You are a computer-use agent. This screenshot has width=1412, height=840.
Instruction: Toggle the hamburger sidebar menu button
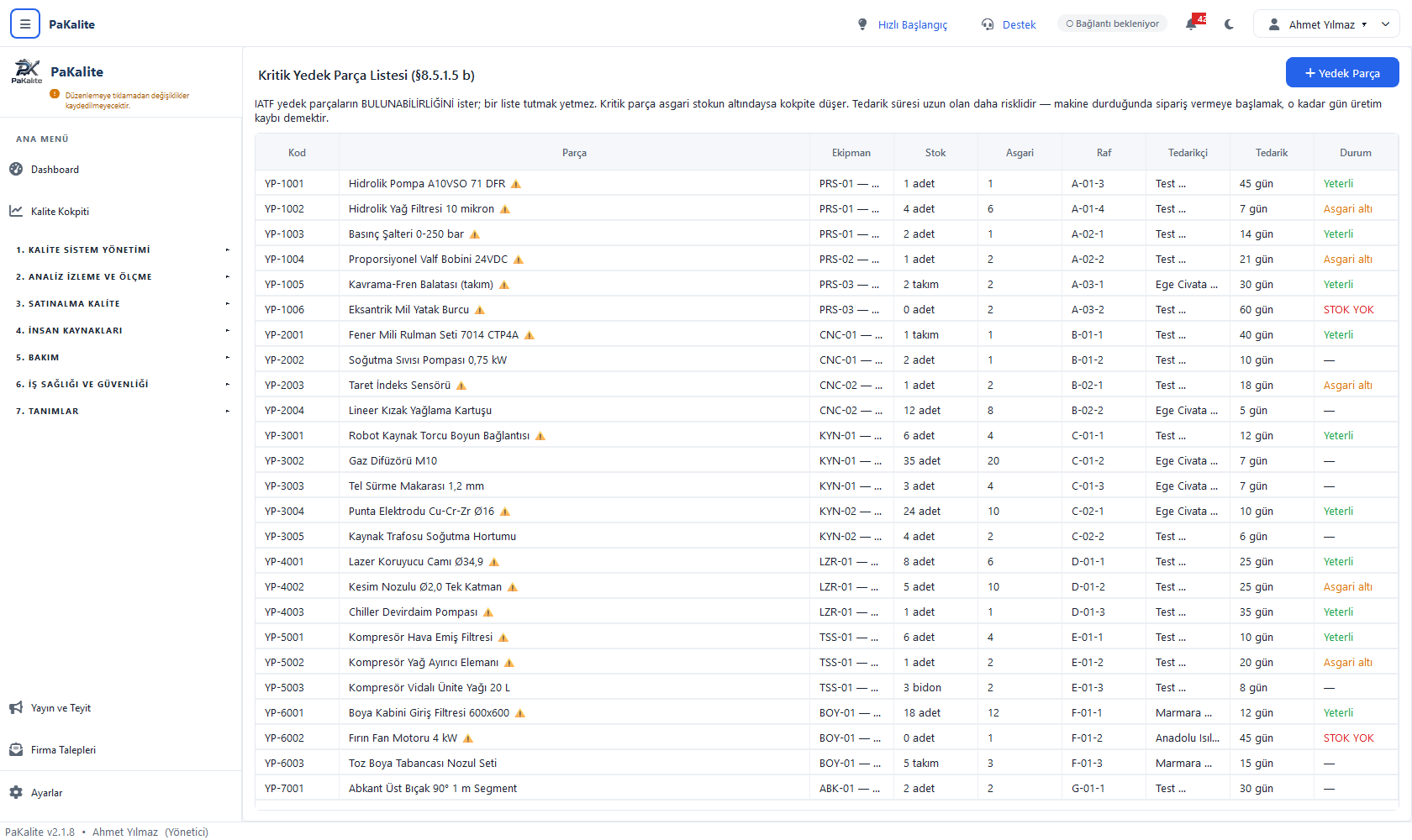[x=25, y=24]
